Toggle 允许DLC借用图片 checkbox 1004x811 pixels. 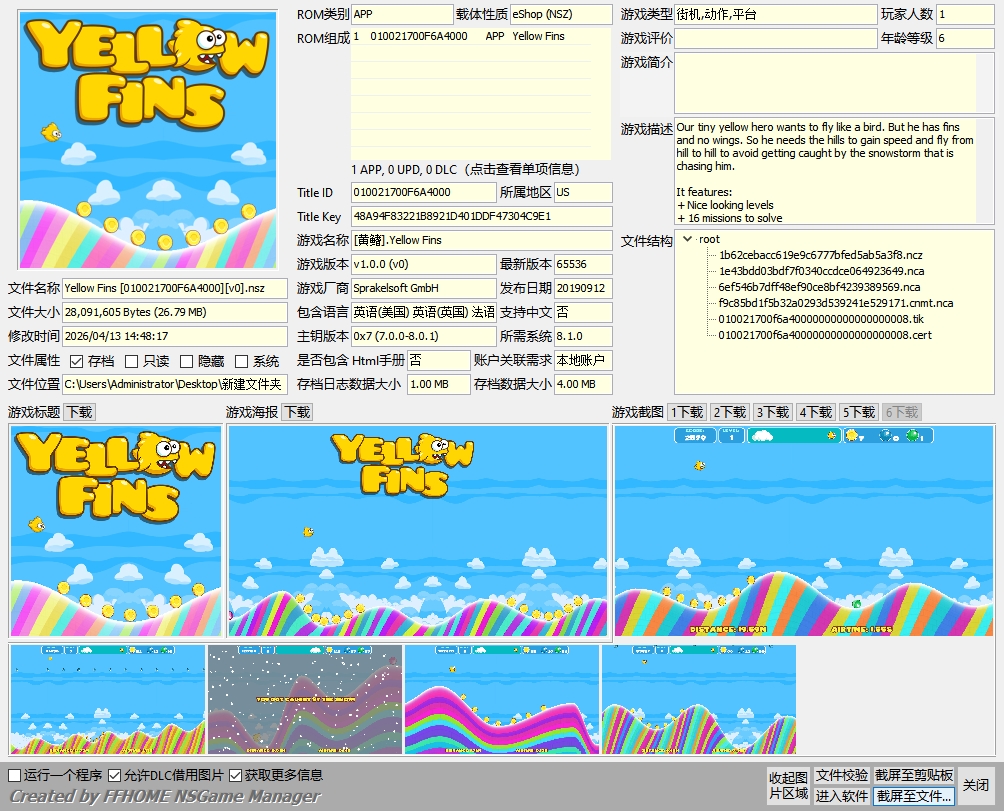click(115, 775)
